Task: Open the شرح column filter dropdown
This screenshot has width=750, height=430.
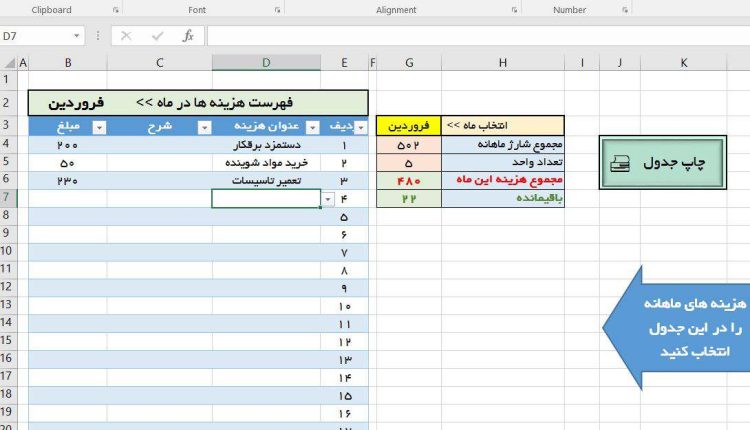Action: [x=204, y=128]
